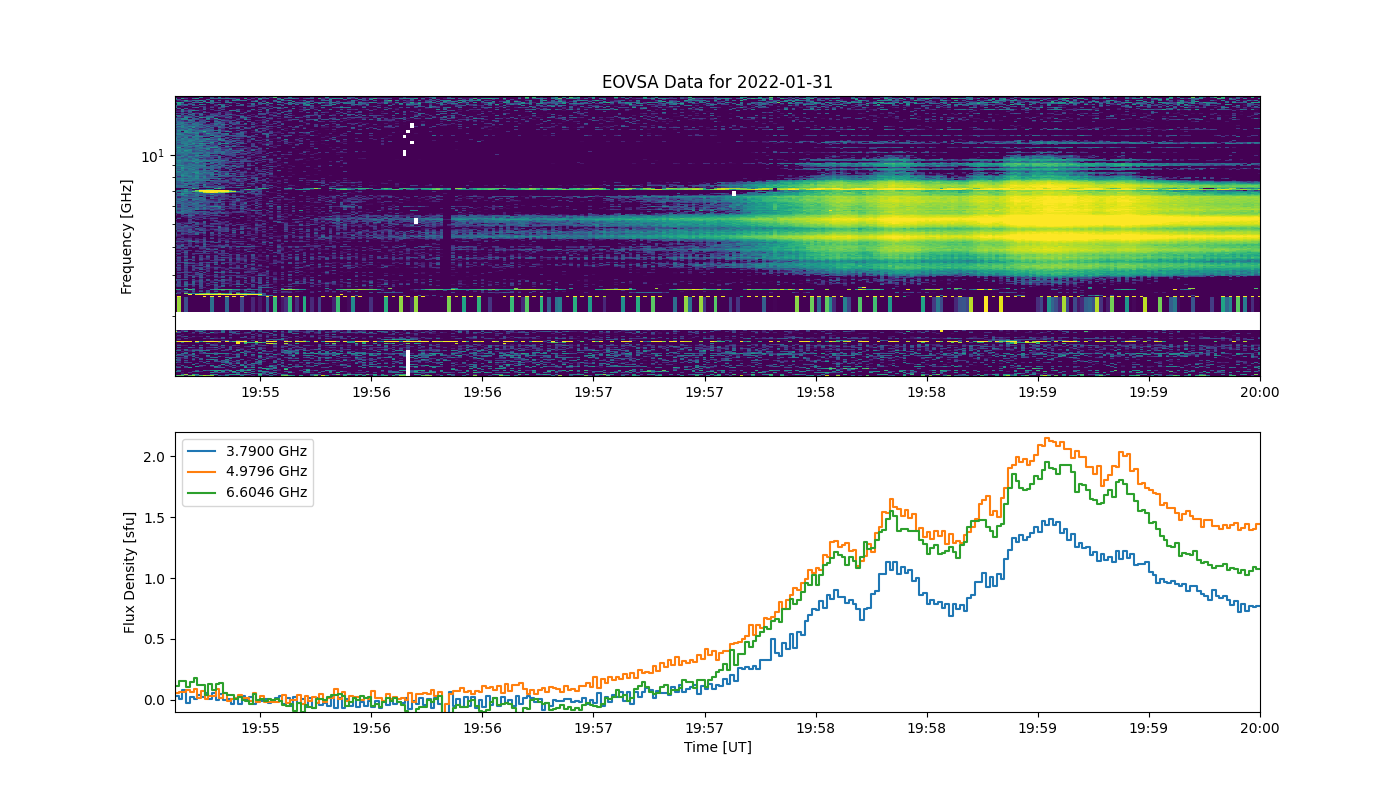Click the white horizontal data gap band in the spectrogram
This screenshot has height=800, width=1400.
pyautogui.click(x=717, y=321)
